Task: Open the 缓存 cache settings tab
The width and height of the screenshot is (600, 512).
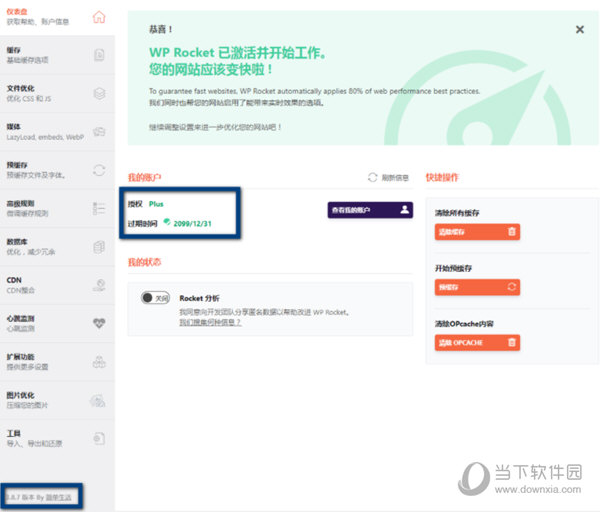Action: click(x=57, y=55)
